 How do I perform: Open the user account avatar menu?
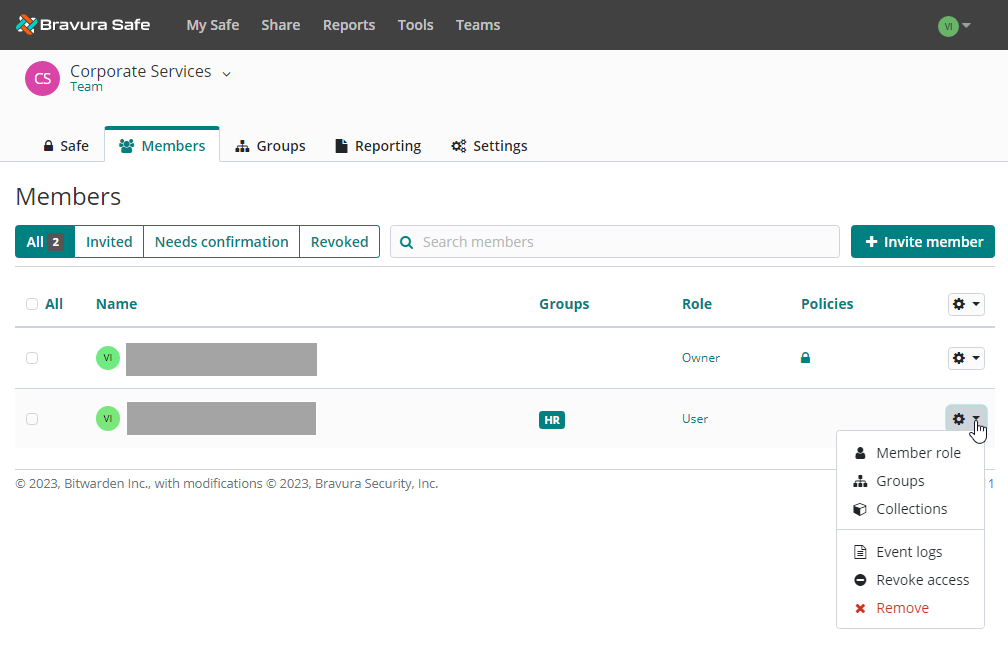point(954,26)
